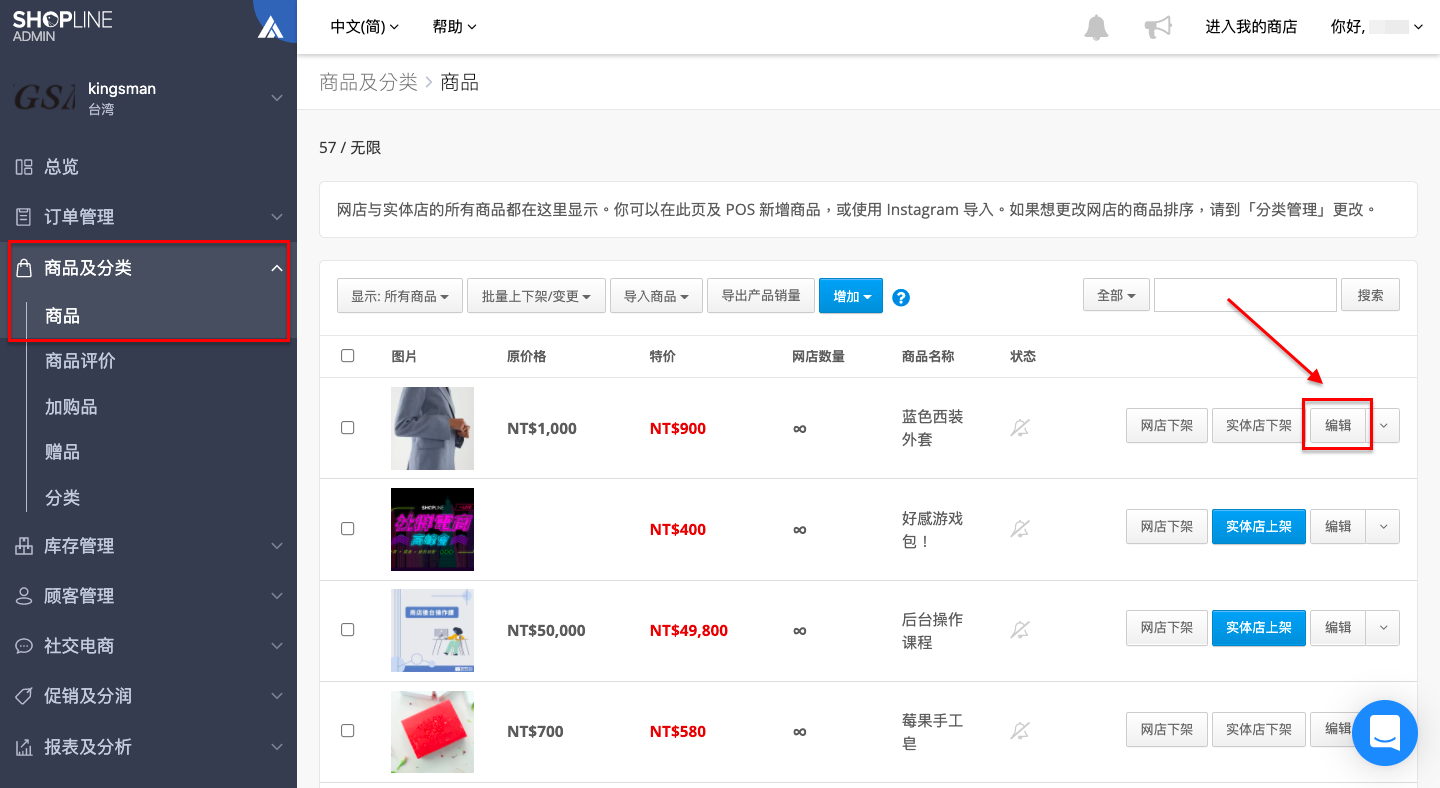Open the 显示: 所有商品 filter dropdown
Image resolution: width=1440 pixels, height=788 pixels.
coord(400,296)
